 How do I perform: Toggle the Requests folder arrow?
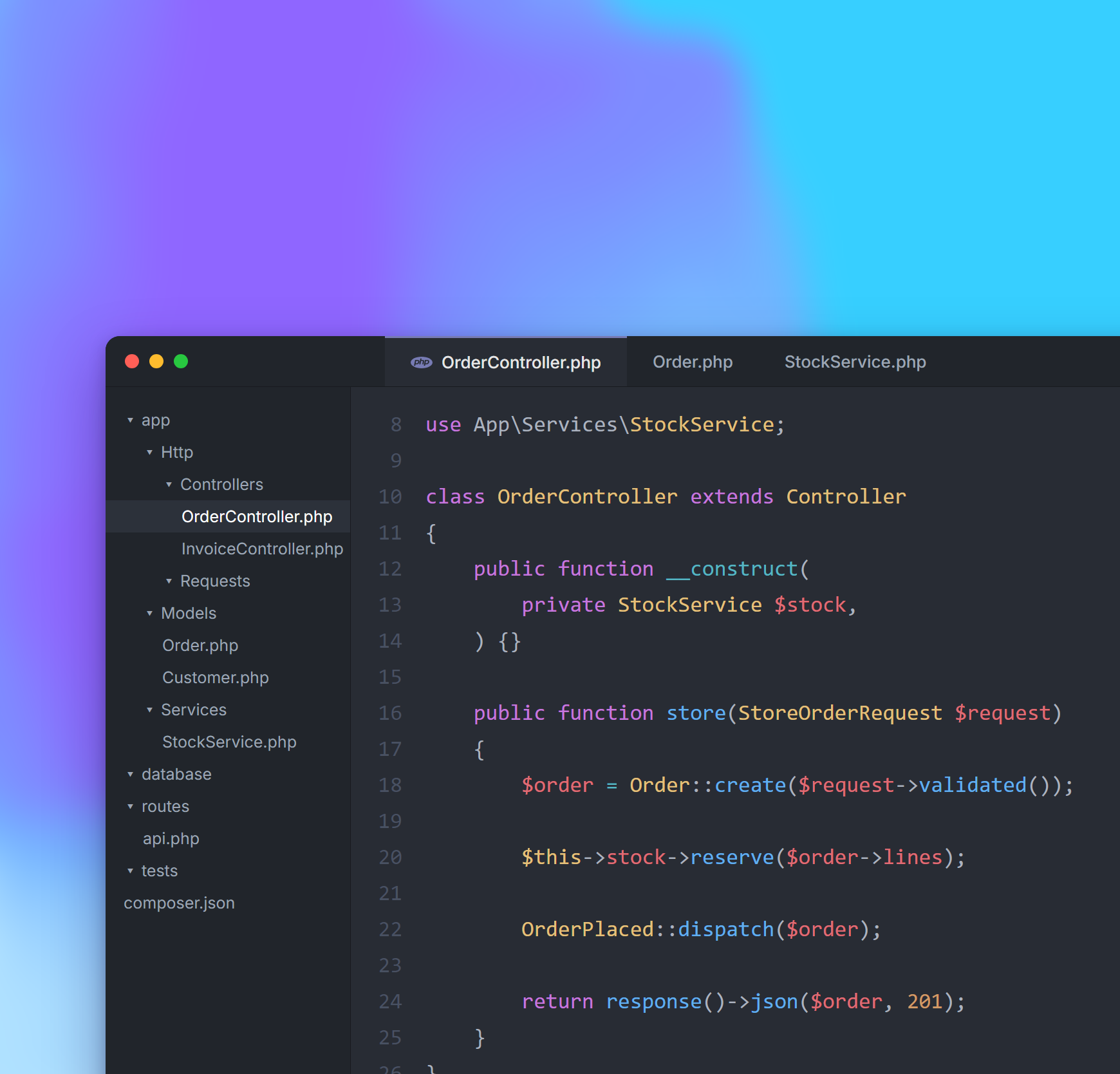(169, 581)
